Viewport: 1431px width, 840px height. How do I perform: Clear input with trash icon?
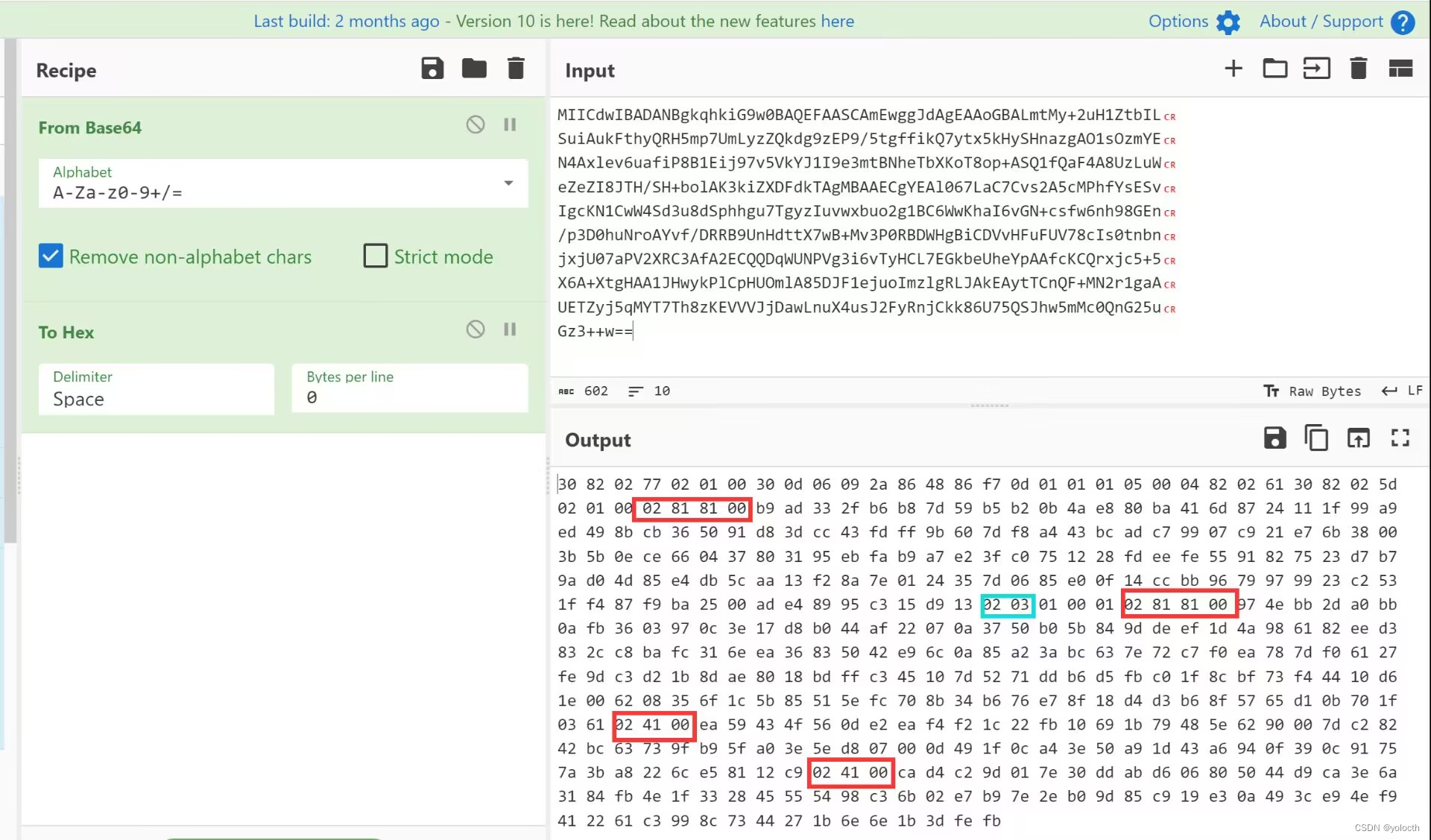click(1359, 69)
